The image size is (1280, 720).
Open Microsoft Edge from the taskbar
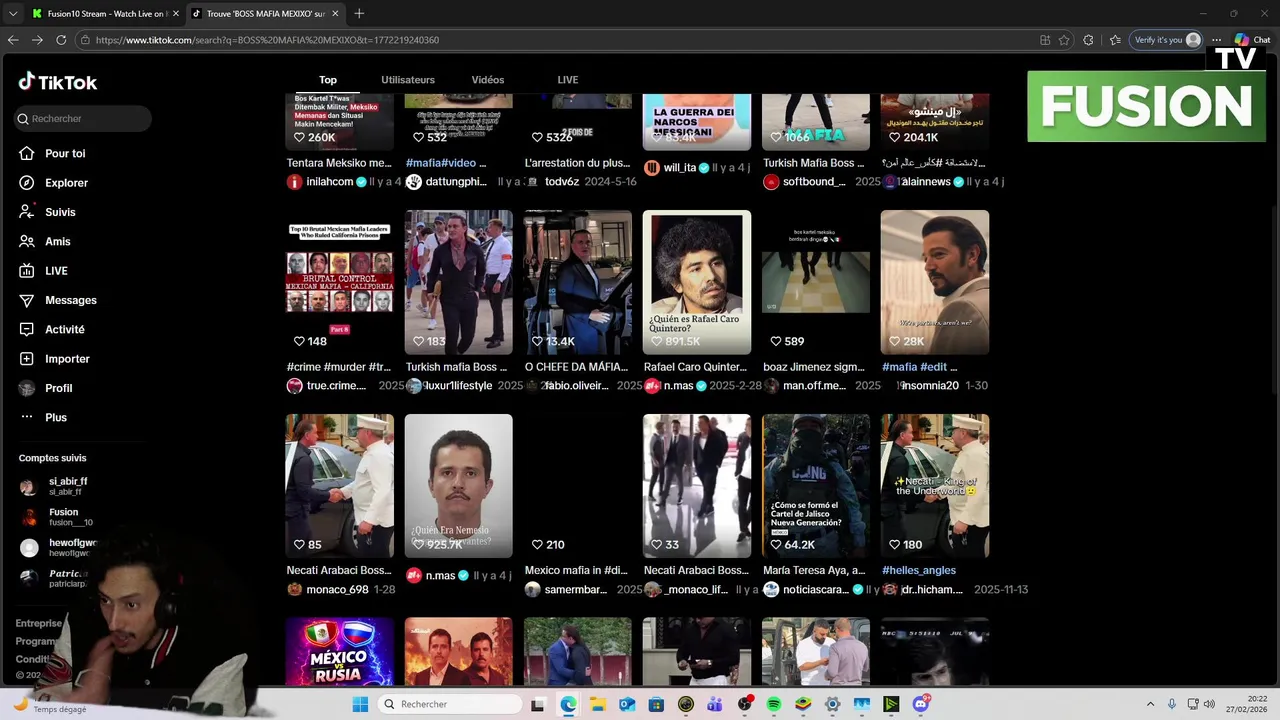tap(568, 704)
